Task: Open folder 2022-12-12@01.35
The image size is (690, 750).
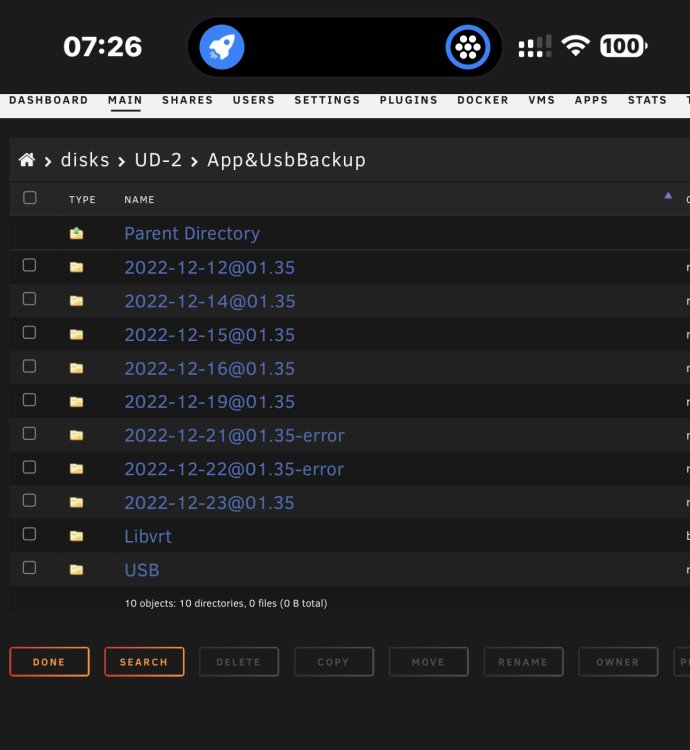Action: coord(209,267)
